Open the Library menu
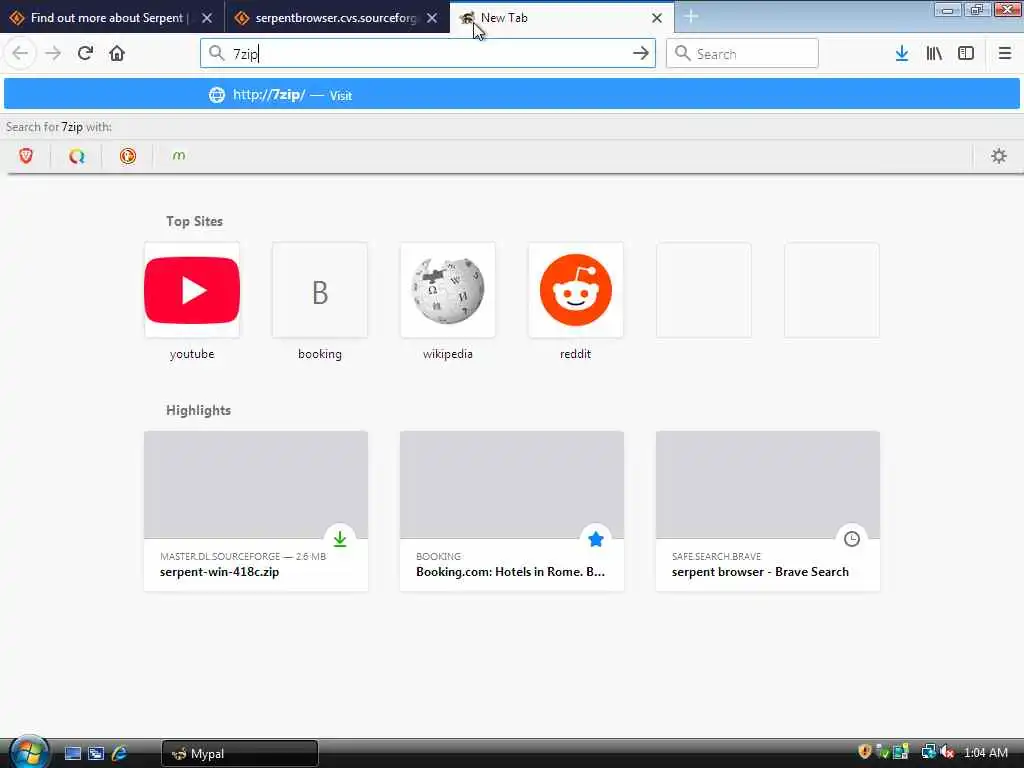 click(x=934, y=53)
